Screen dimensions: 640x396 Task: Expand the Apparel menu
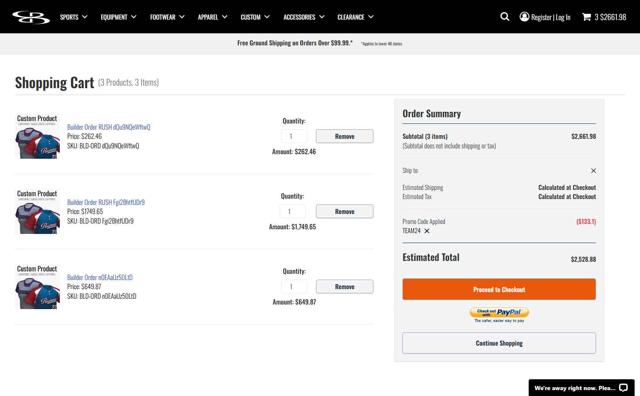point(212,17)
